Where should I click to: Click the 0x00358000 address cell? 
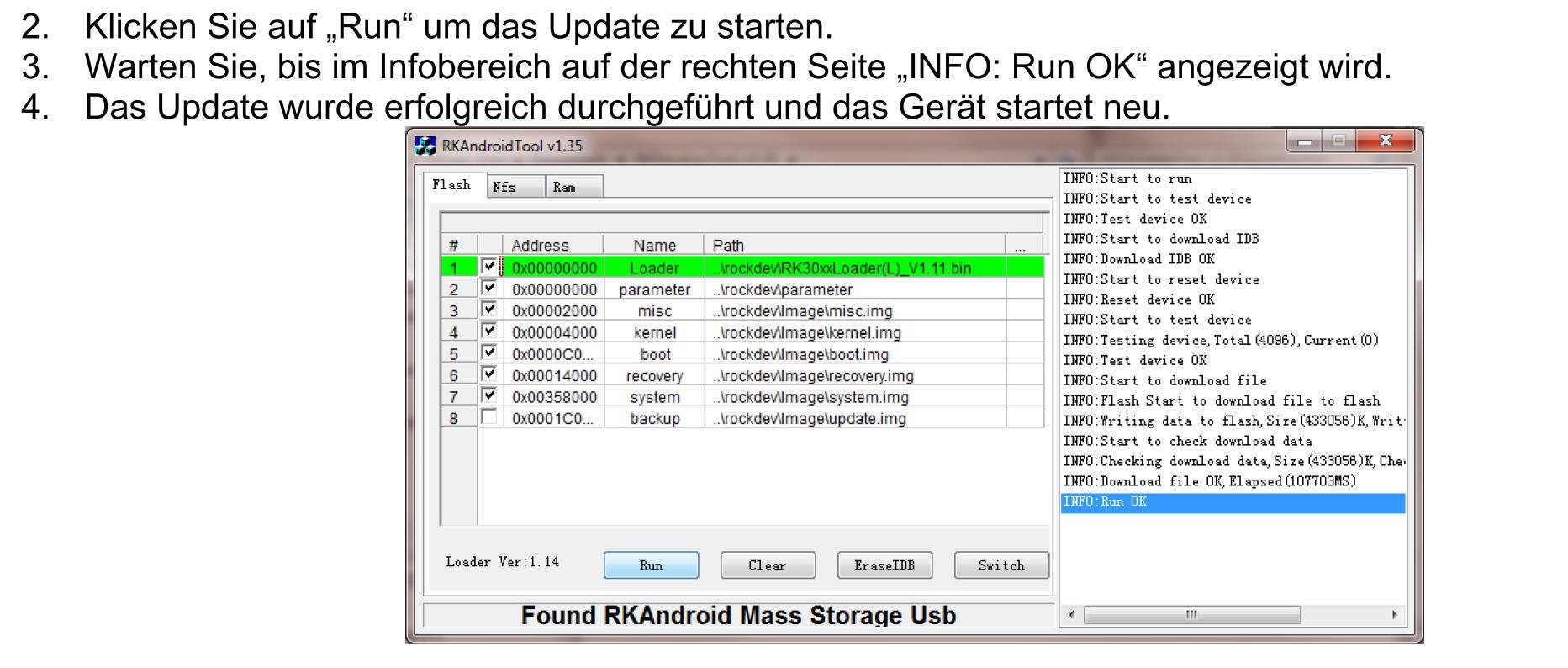pos(554,397)
